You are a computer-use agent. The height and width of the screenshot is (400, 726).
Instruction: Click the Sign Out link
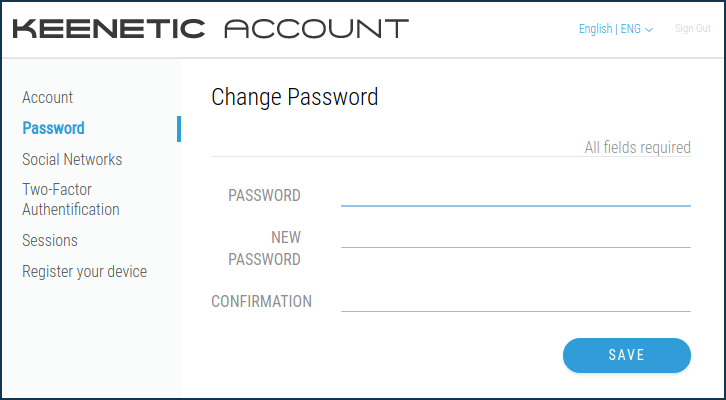point(693,28)
